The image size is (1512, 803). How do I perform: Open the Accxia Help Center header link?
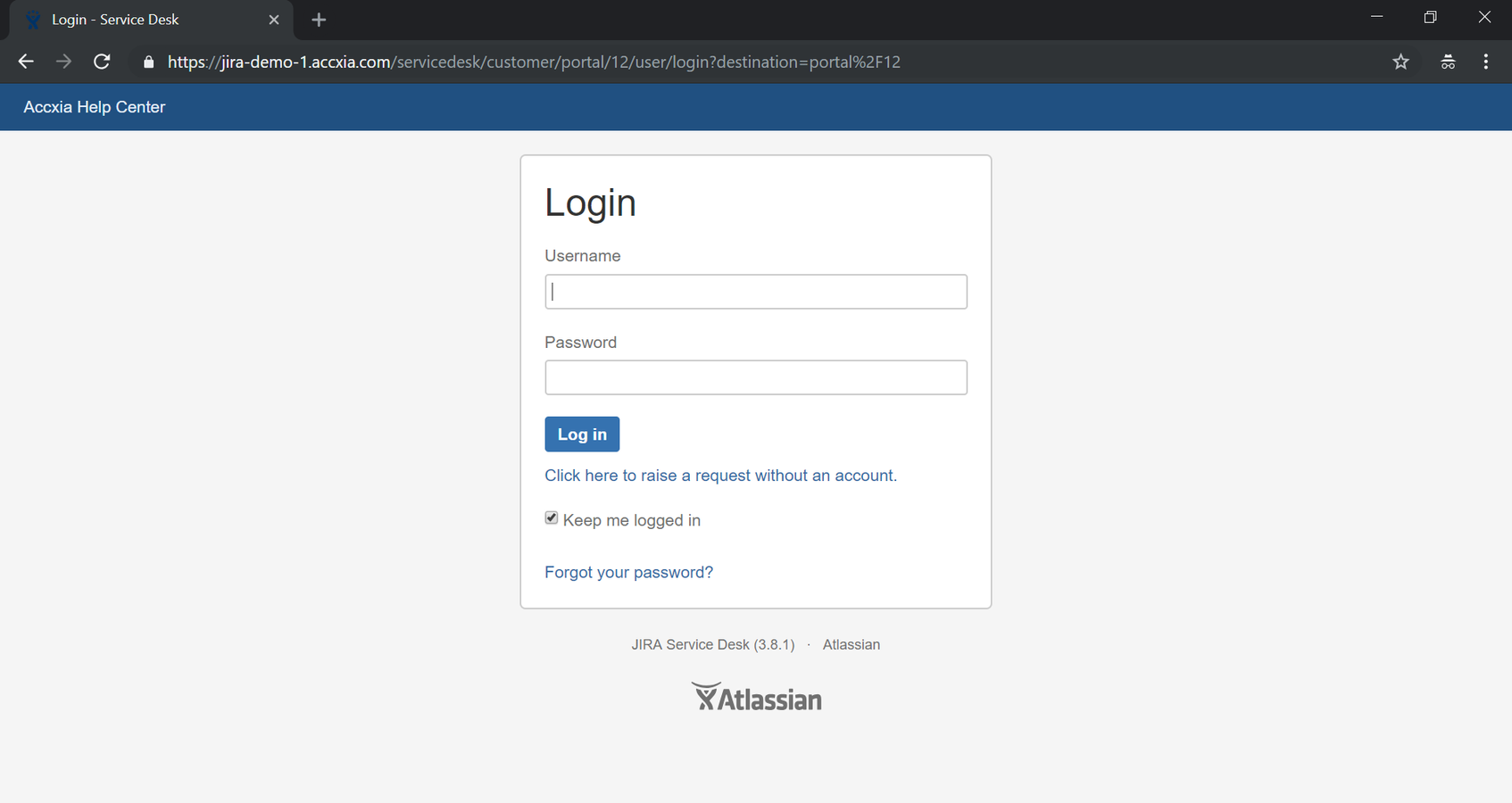click(x=95, y=107)
